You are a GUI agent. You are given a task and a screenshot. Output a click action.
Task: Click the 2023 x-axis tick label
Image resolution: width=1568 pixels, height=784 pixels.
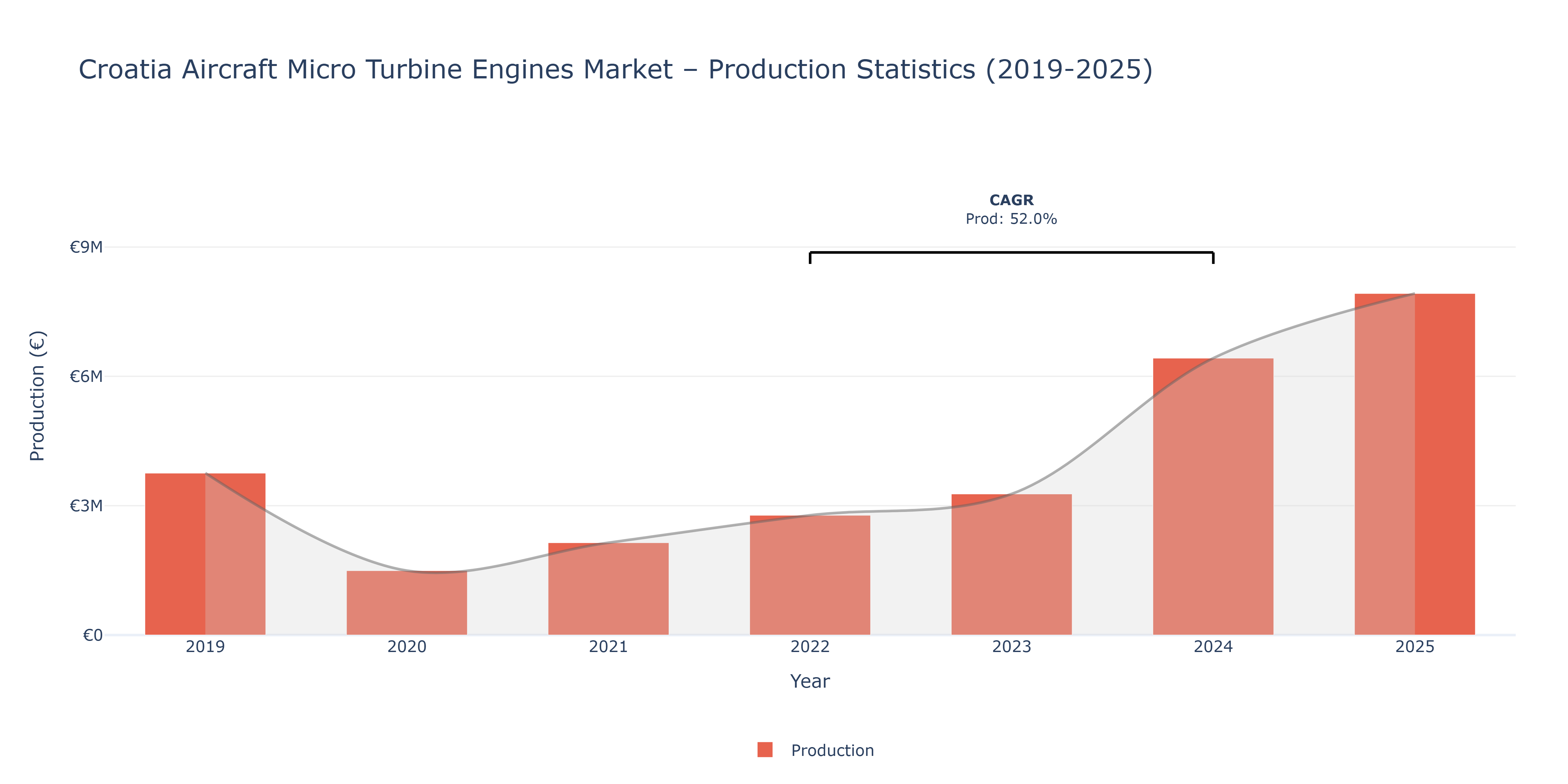[1011, 647]
